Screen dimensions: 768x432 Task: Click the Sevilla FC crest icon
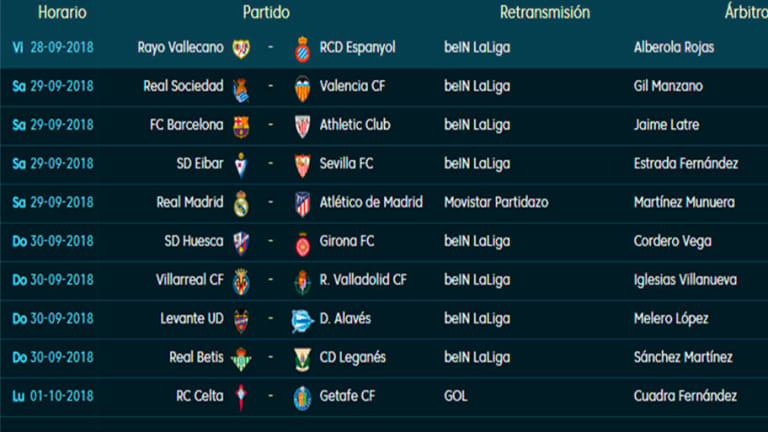point(301,164)
